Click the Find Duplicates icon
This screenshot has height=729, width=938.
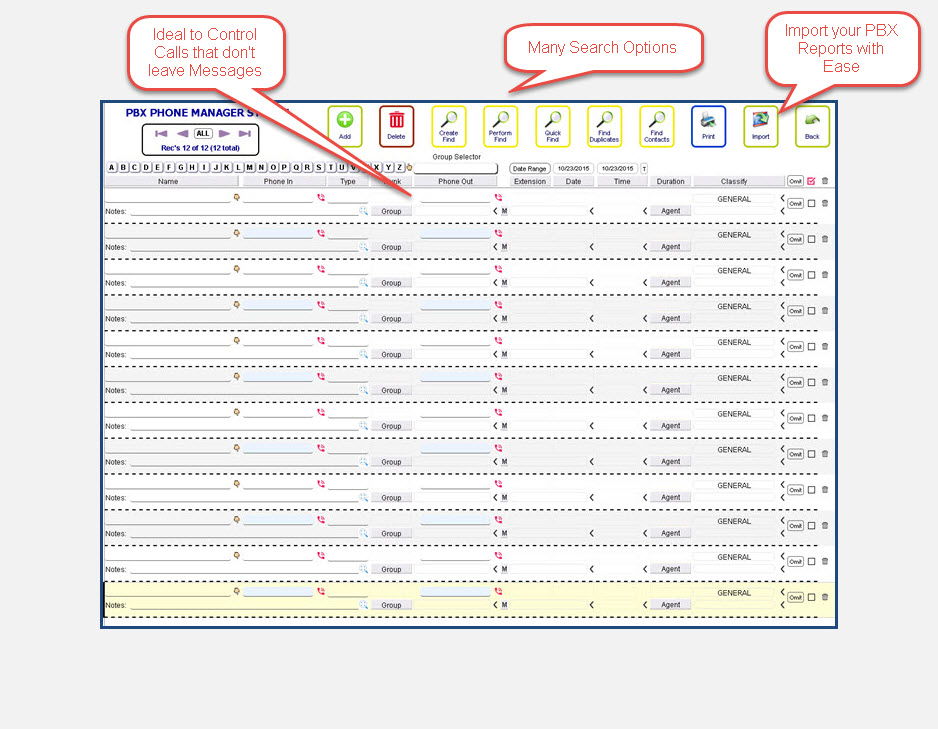pos(604,121)
